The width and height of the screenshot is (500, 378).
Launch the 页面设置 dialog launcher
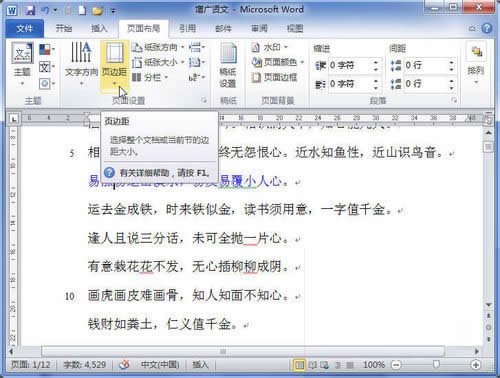click(204, 100)
